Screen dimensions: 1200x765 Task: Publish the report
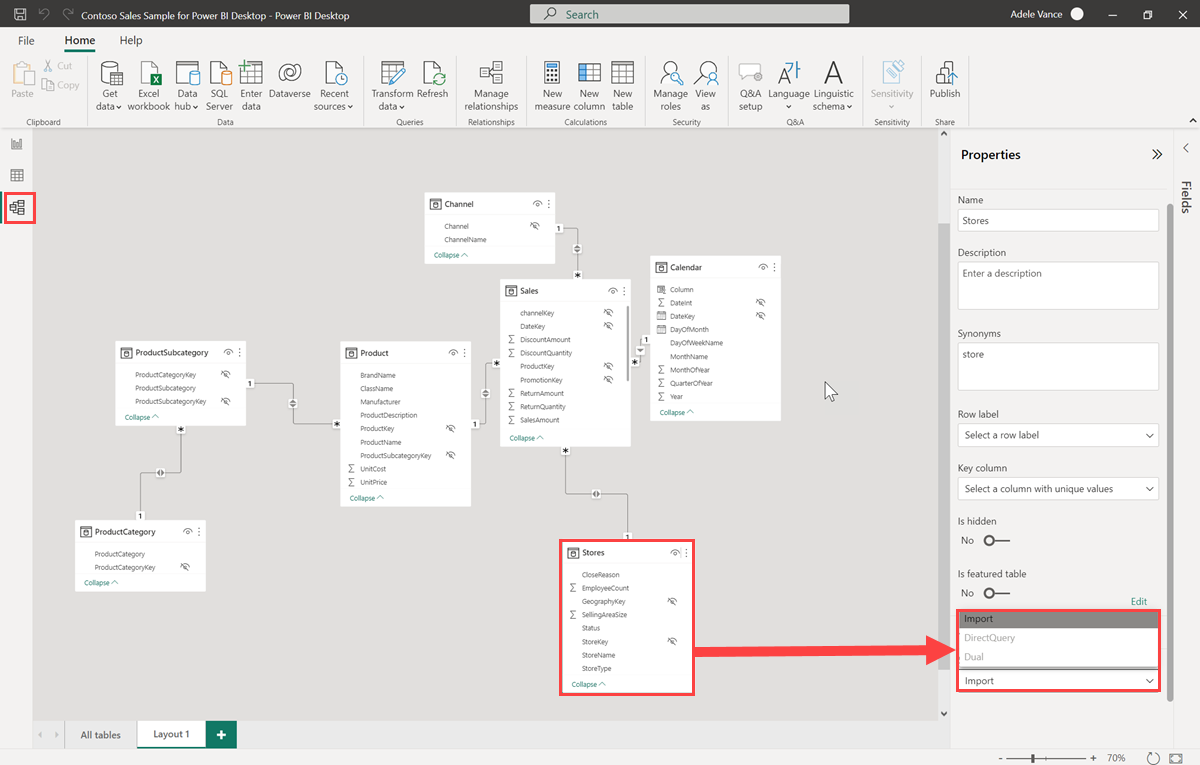coord(945,80)
